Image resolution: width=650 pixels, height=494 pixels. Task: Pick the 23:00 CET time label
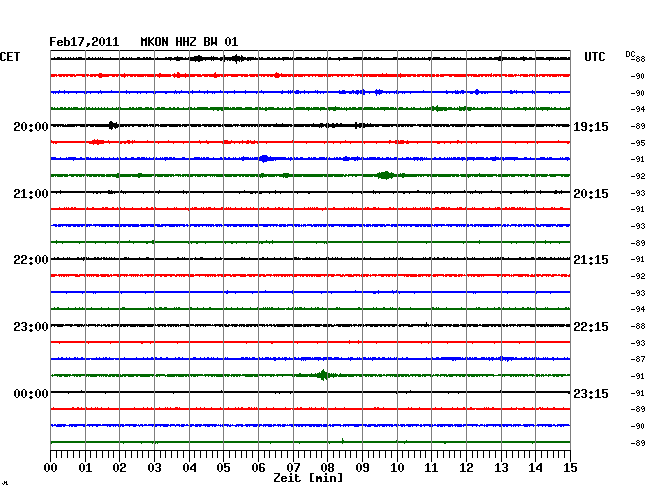[31, 327]
